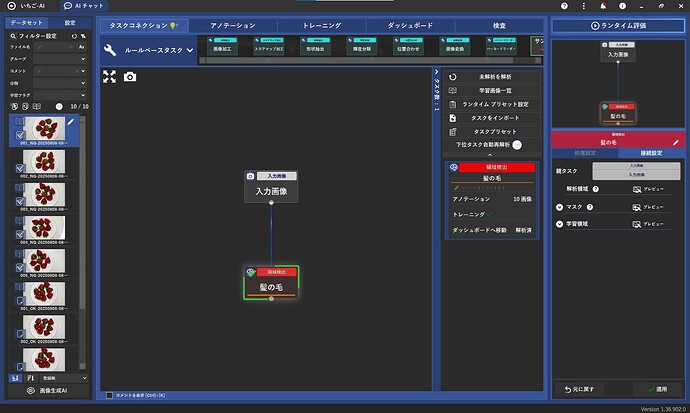Toggle the round switch beside 10 / 10
The height and width of the screenshot is (413, 690).
click(x=59, y=106)
